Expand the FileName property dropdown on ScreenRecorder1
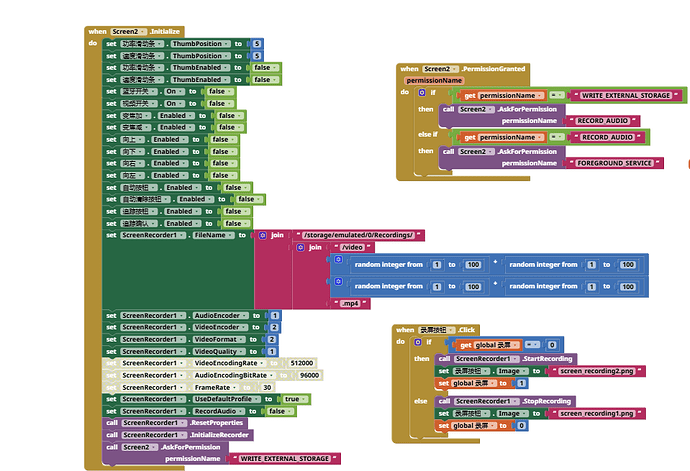 click(213, 236)
